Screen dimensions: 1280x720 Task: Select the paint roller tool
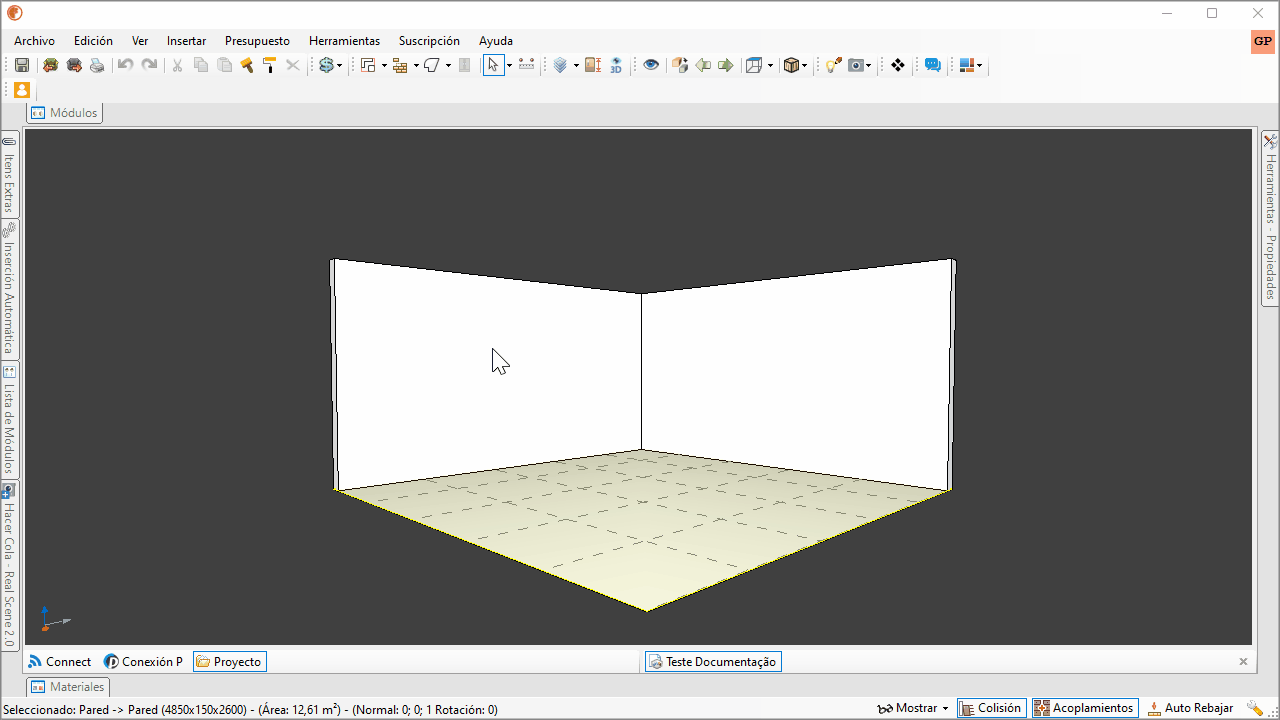click(269, 65)
